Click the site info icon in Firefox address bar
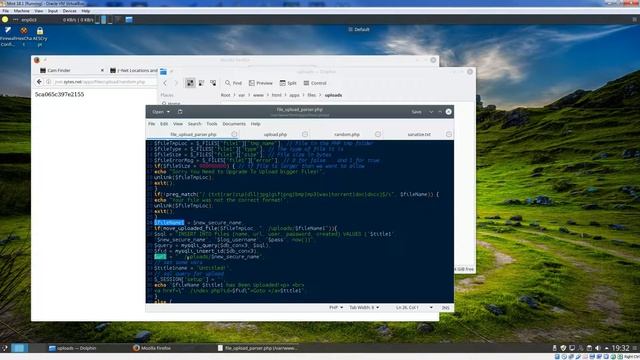640x360 pixels. click(x=49, y=82)
